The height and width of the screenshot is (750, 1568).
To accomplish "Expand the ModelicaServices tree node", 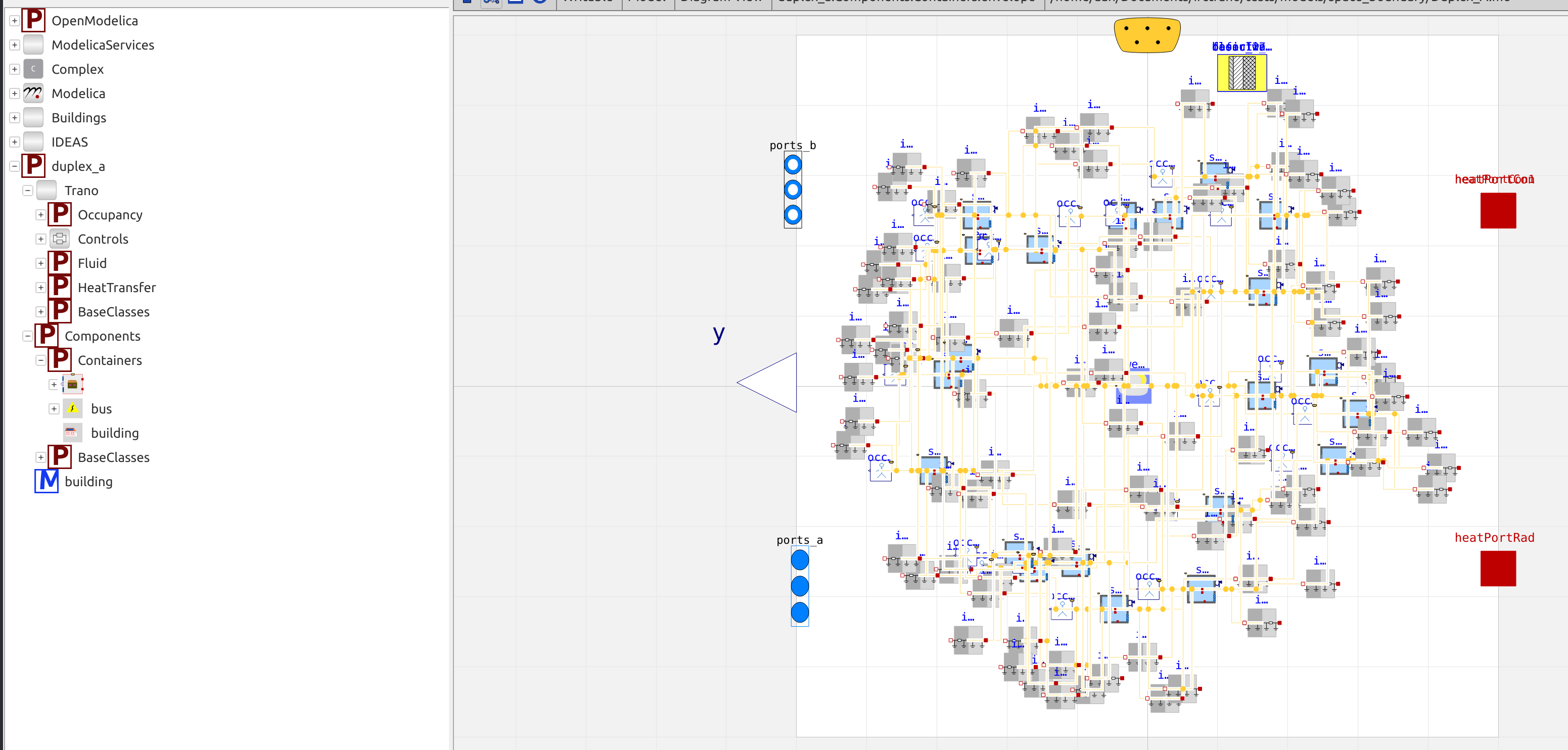I will (x=15, y=45).
